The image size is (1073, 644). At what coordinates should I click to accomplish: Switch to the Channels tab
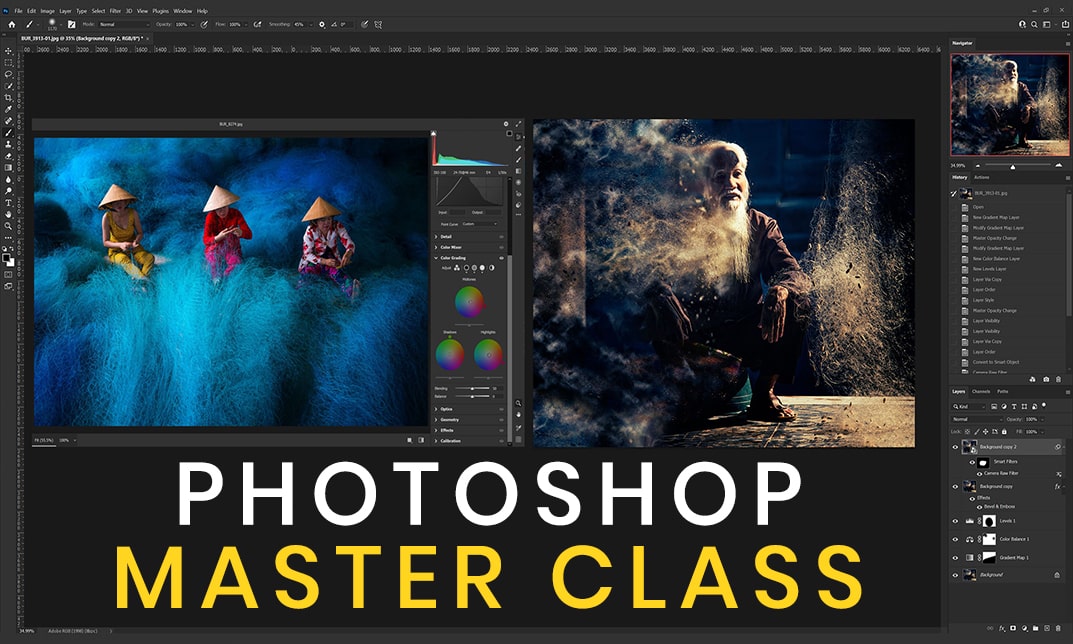tap(981, 391)
